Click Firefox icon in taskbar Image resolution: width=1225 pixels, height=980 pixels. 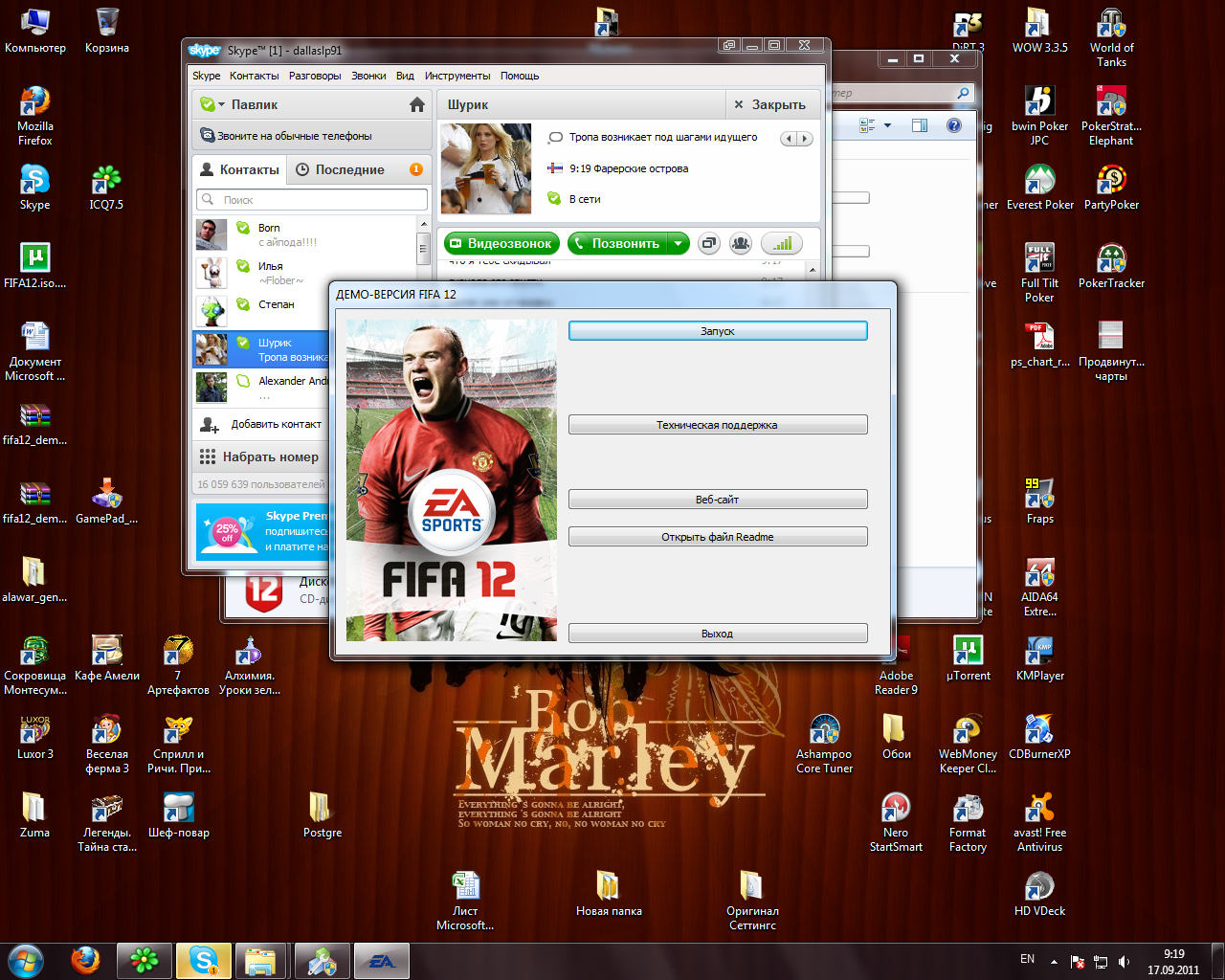(x=85, y=960)
